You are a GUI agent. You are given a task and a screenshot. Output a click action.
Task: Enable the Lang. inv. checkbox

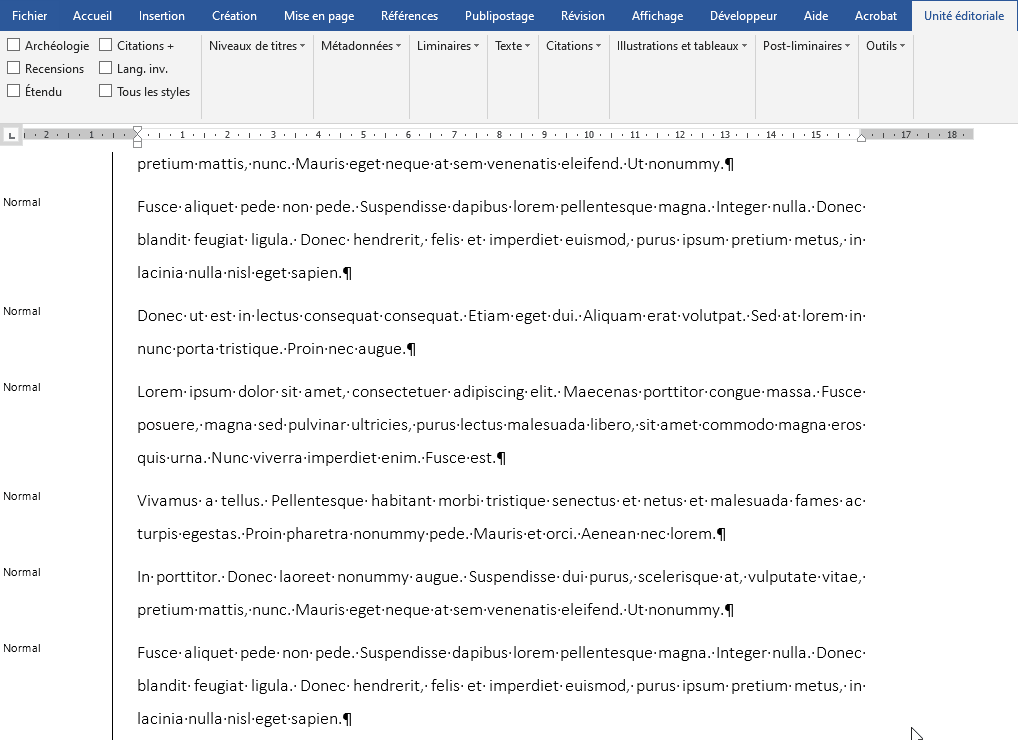pos(106,68)
